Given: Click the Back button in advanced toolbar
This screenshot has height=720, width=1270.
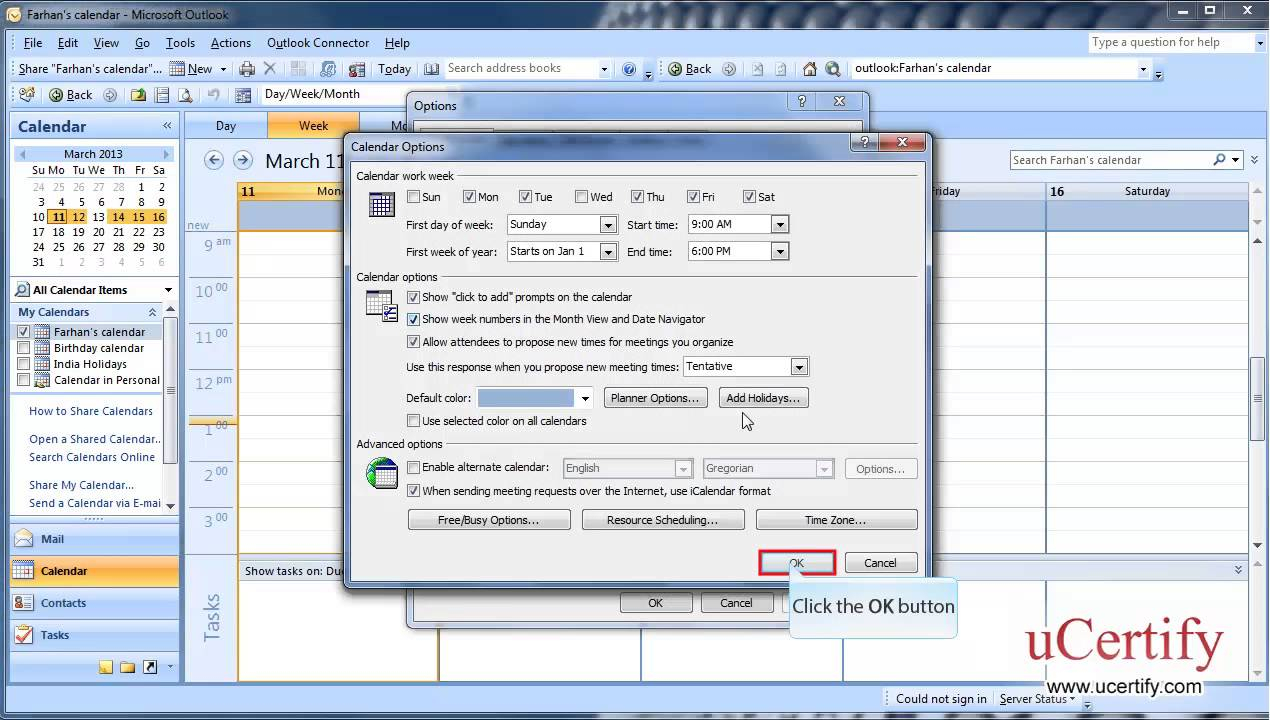Looking at the screenshot, I should tap(70, 95).
